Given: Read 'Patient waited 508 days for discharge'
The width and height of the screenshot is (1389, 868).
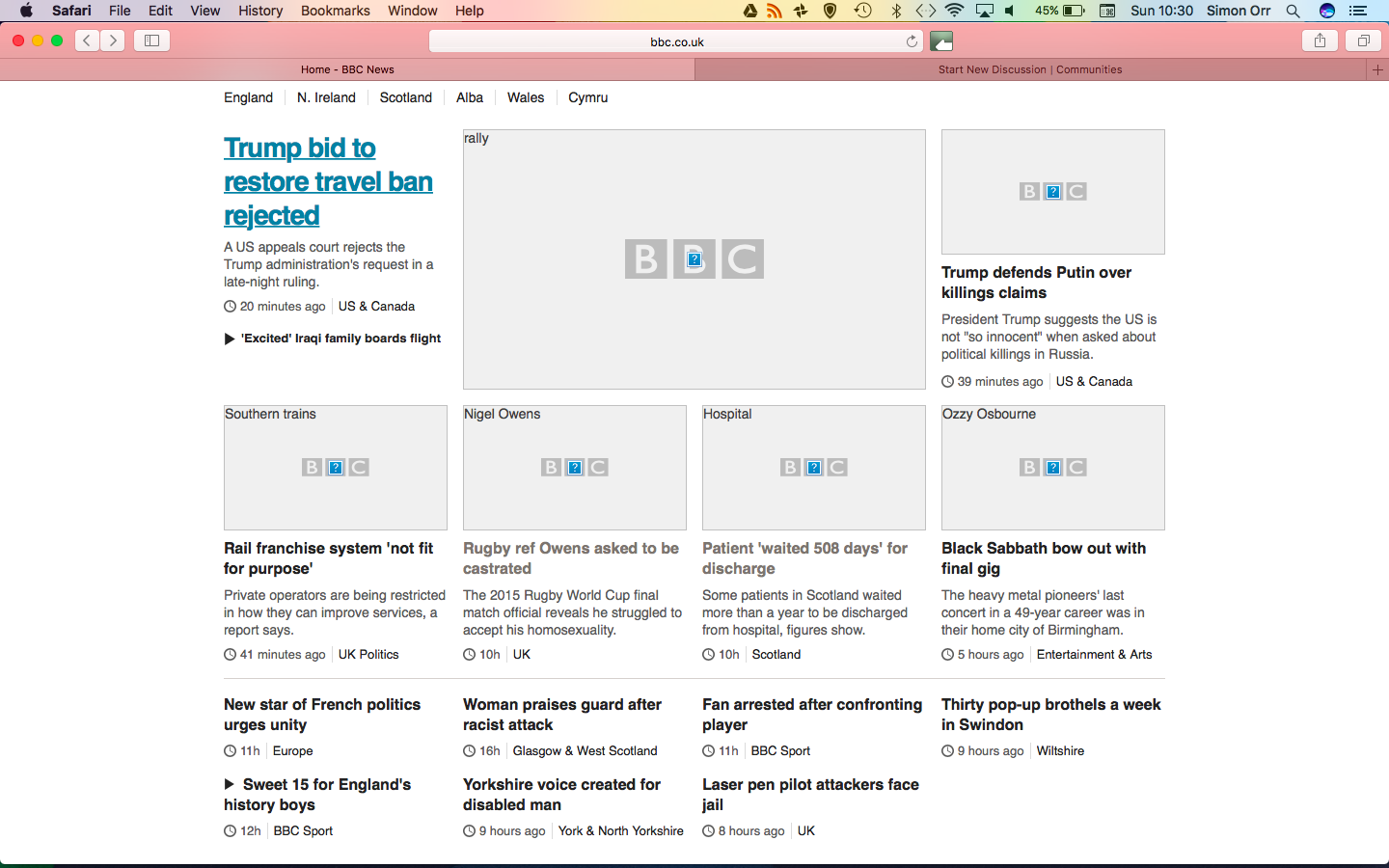Looking at the screenshot, I should (804, 558).
